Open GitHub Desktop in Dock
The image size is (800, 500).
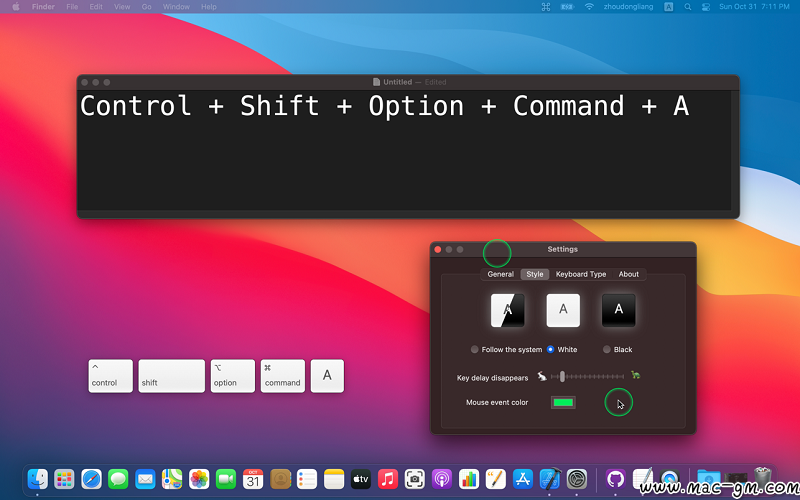[x=616, y=479]
